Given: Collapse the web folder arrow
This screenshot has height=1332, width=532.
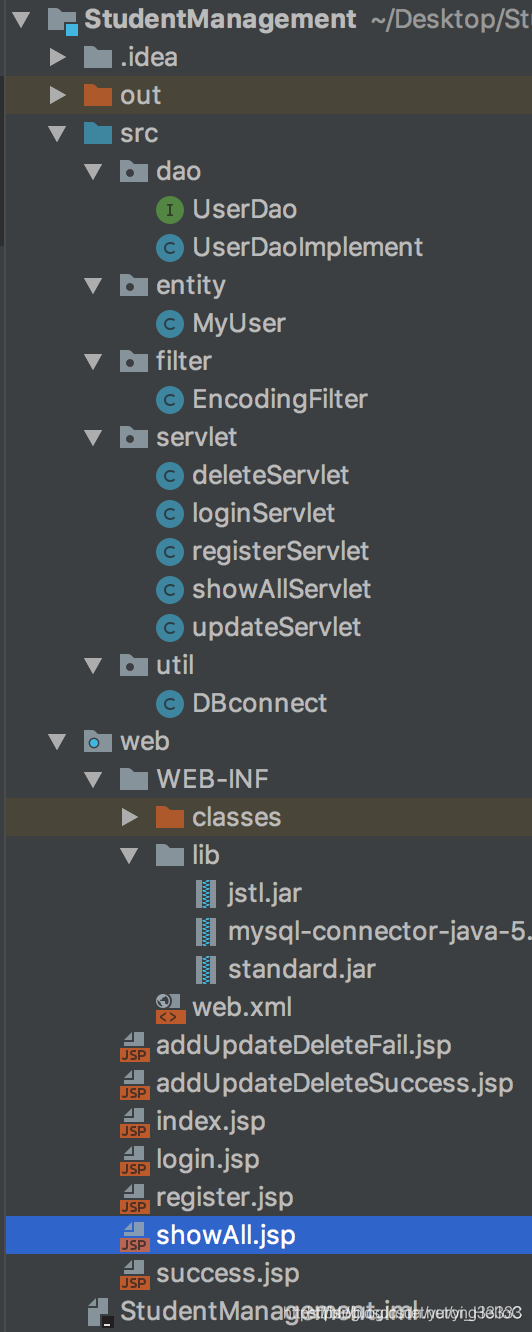Looking at the screenshot, I should pyautogui.click(x=57, y=741).
